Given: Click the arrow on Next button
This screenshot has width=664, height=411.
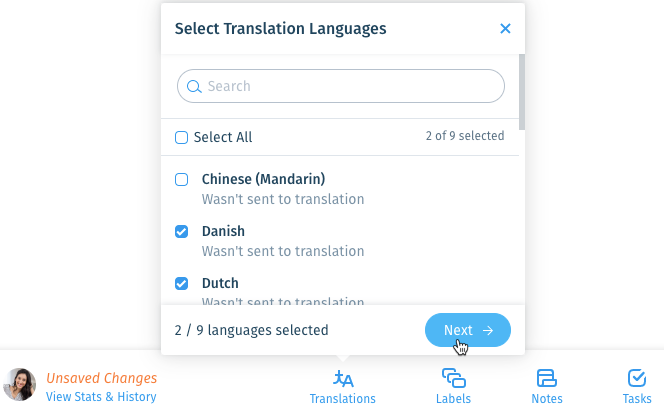Looking at the screenshot, I should coord(488,330).
